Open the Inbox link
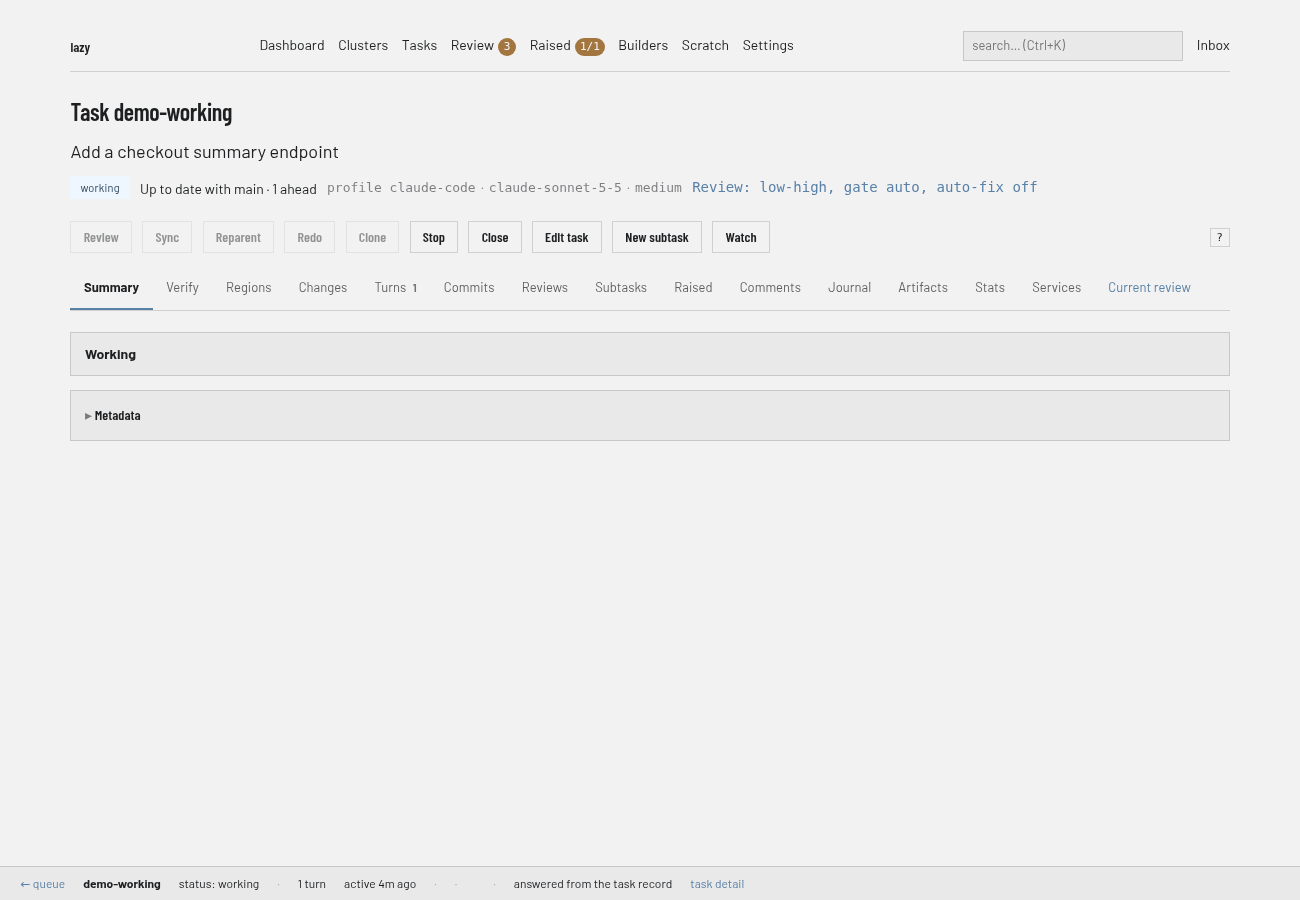This screenshot has width=1300, height=900. click(1213, 45)
